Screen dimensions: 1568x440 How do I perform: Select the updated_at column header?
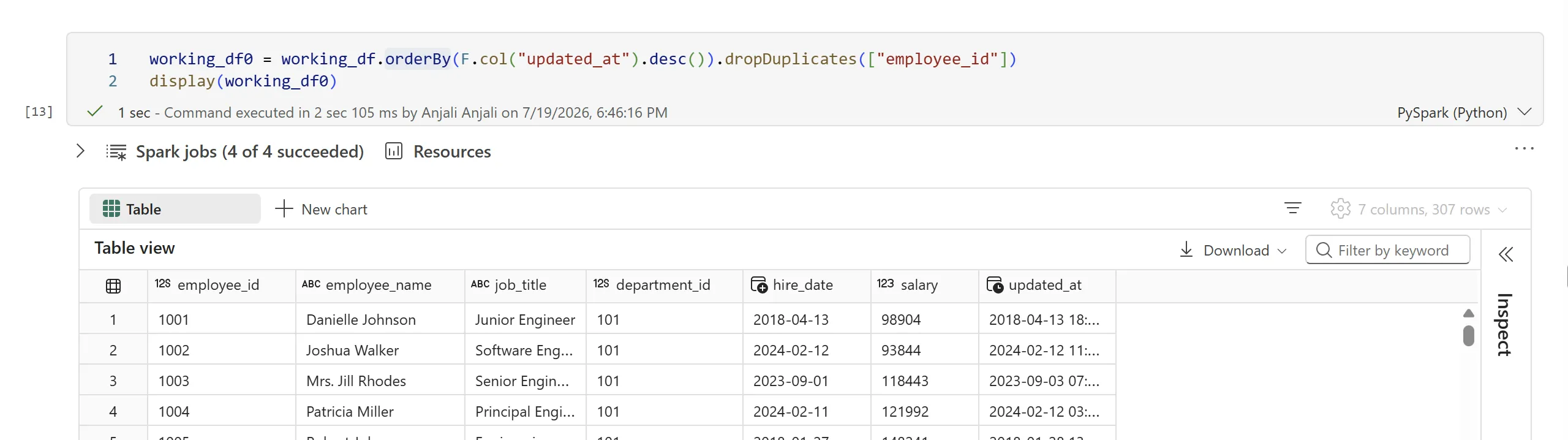[x=1047, y=286]
